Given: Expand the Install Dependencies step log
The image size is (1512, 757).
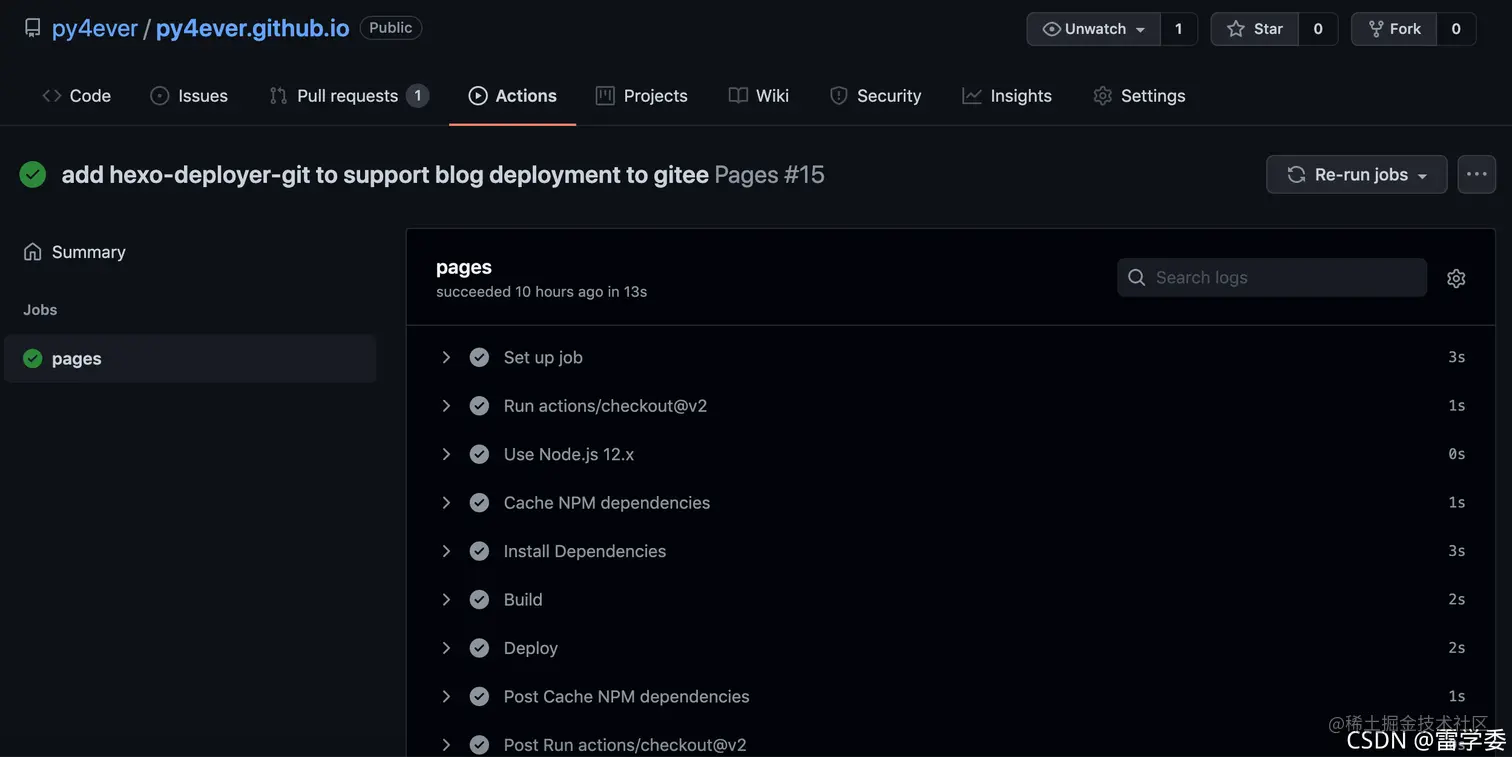Looking at the screenshot, I should pyautogui.click(x=446, y=551).
